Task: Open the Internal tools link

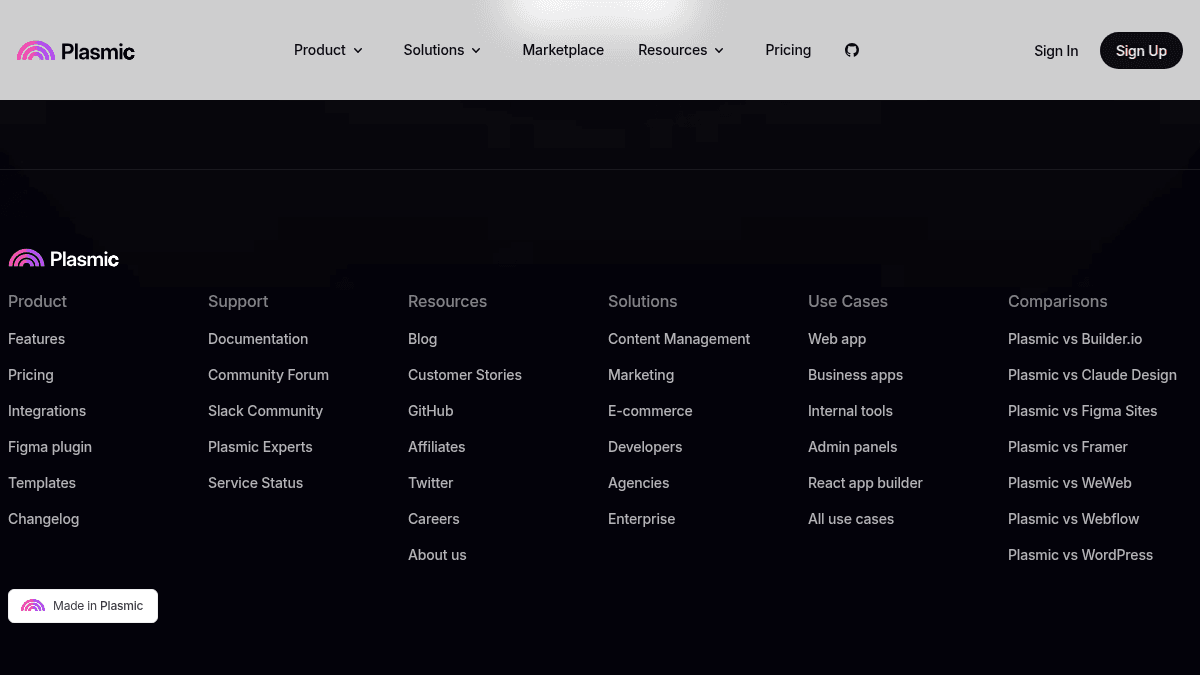Action: [850, 411]
